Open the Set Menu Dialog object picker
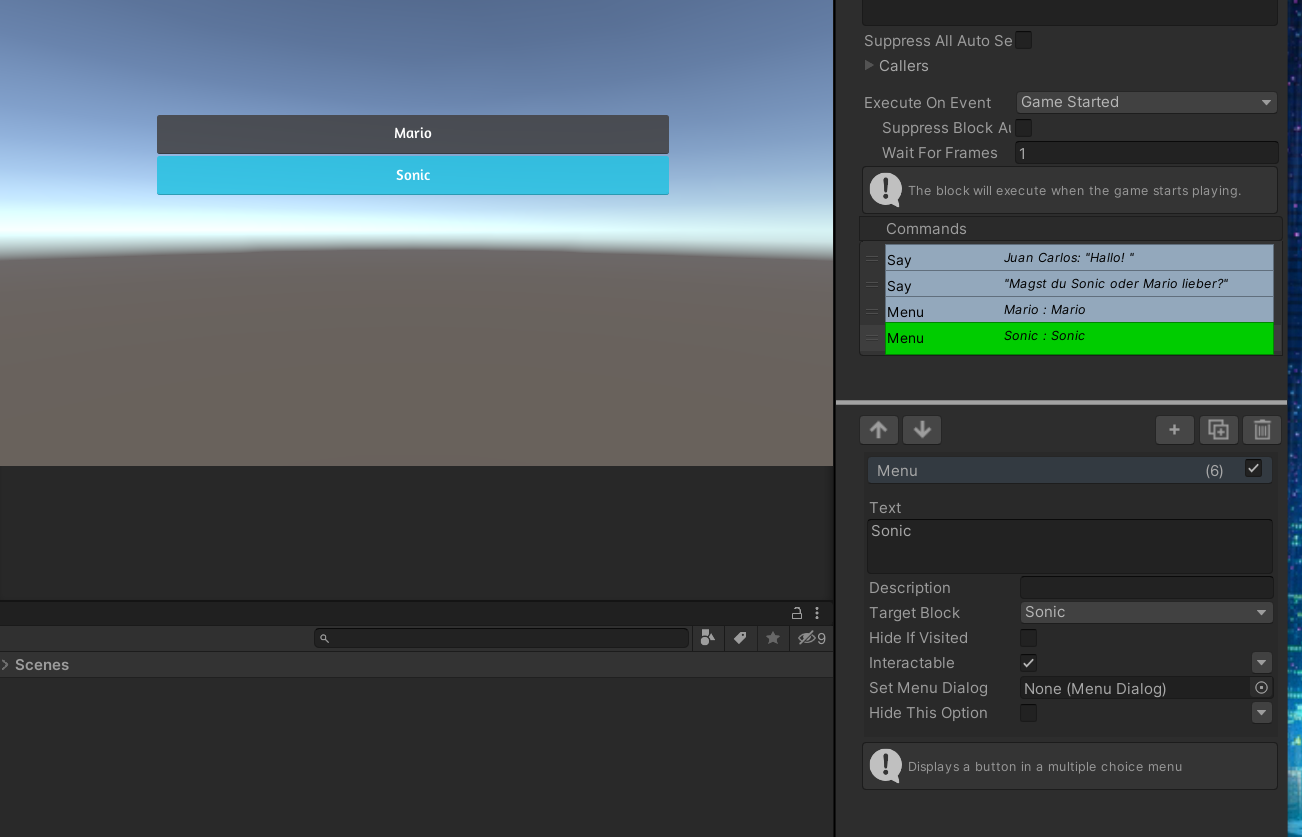Screen dimensions: 1302x837 tap(1261, 688)
